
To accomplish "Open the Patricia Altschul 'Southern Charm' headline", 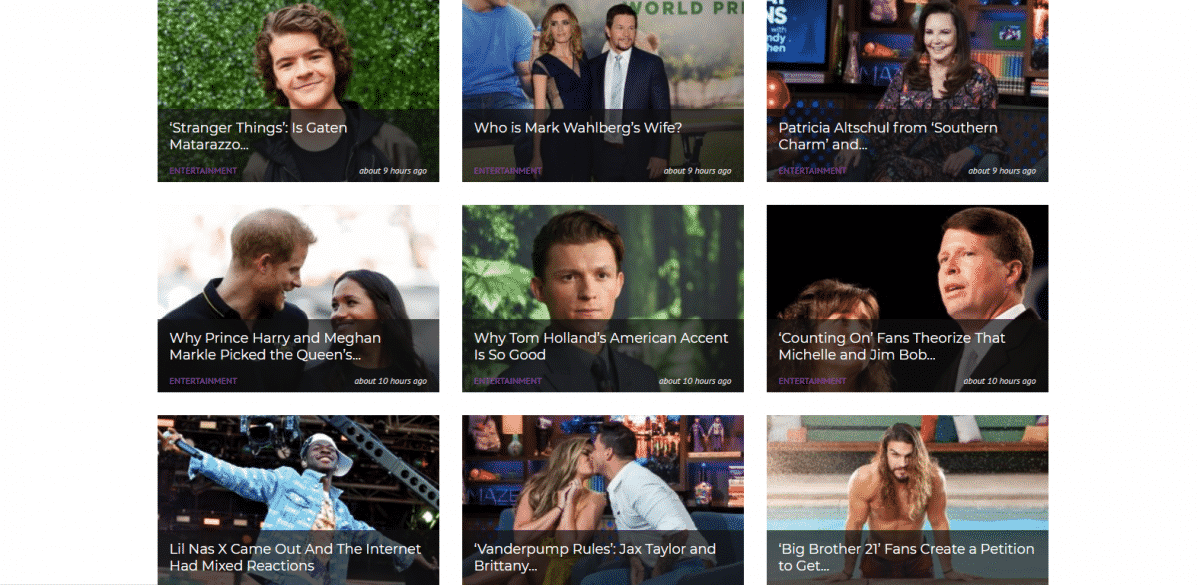I will coord(888,136).
